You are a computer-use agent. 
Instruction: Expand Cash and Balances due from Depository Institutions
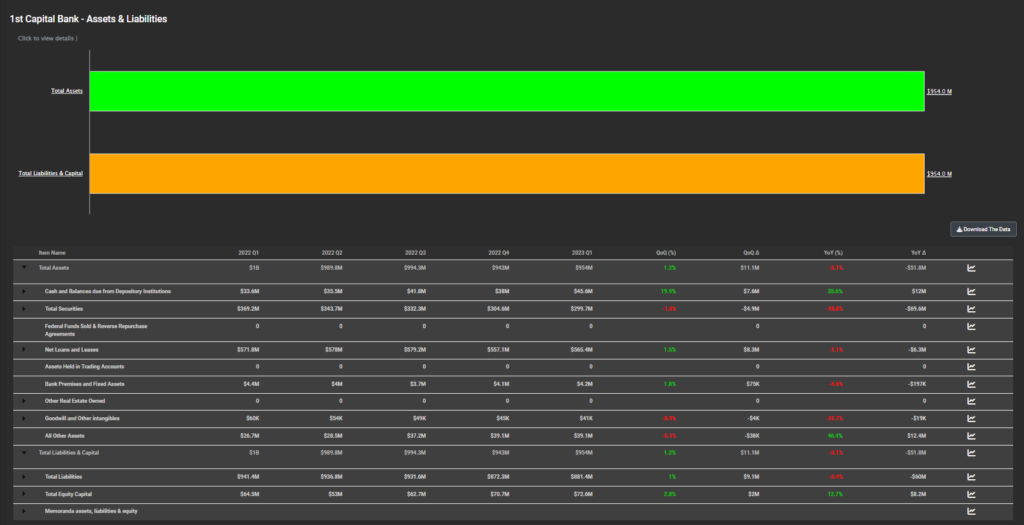tap(24, 291)
